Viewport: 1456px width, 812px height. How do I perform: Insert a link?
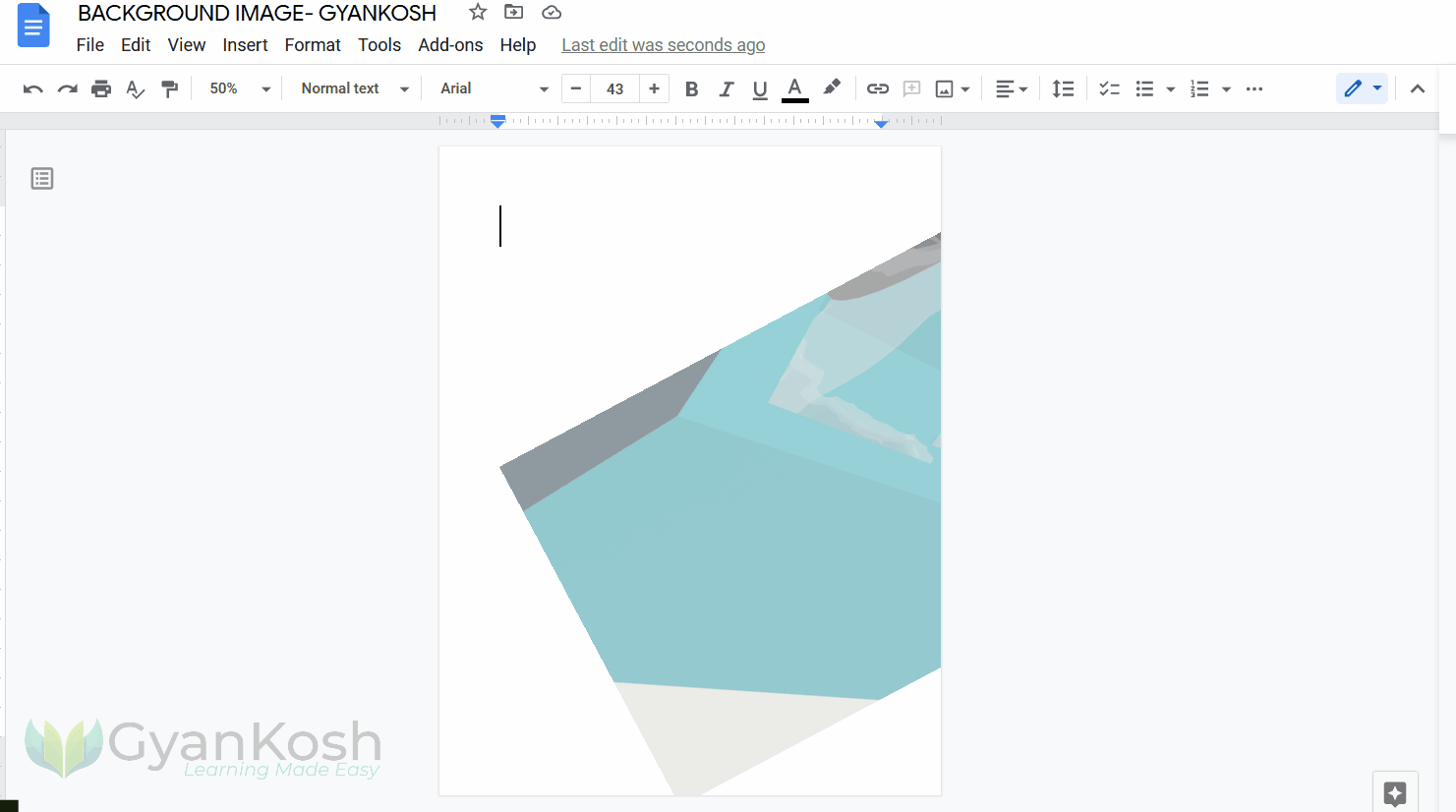(x=877, y=87)
